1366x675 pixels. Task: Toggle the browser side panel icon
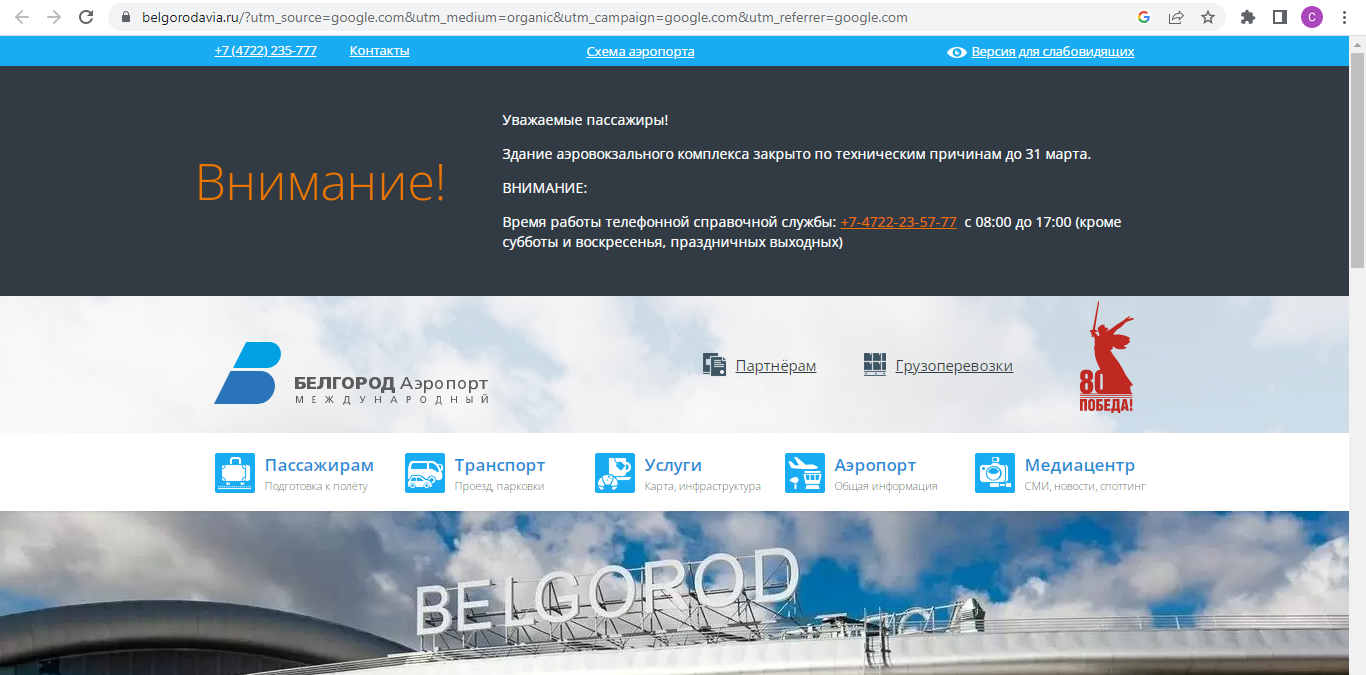(x=1279, y=17)
